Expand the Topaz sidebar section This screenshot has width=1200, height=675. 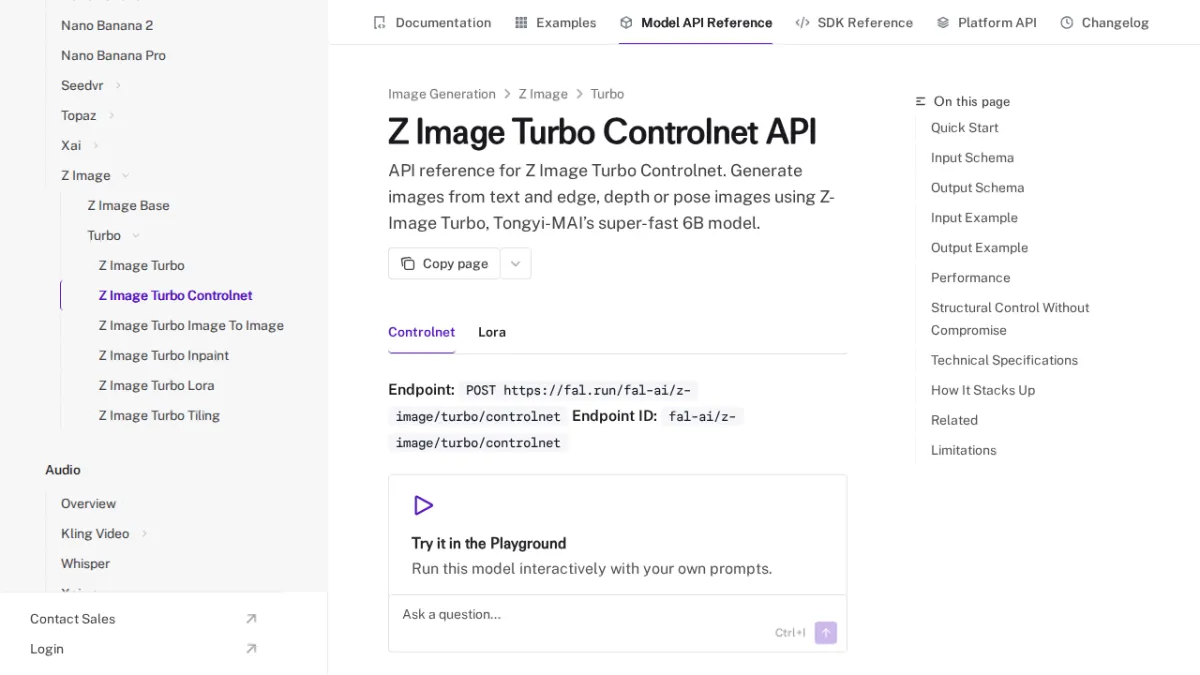[x=111, y=116]
